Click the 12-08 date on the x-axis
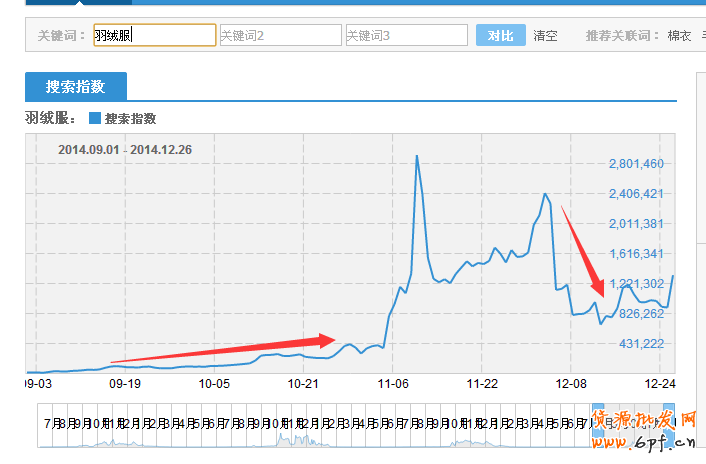This screenshot has height=464, width=706. pyautogui.click(x=571, y=383)
